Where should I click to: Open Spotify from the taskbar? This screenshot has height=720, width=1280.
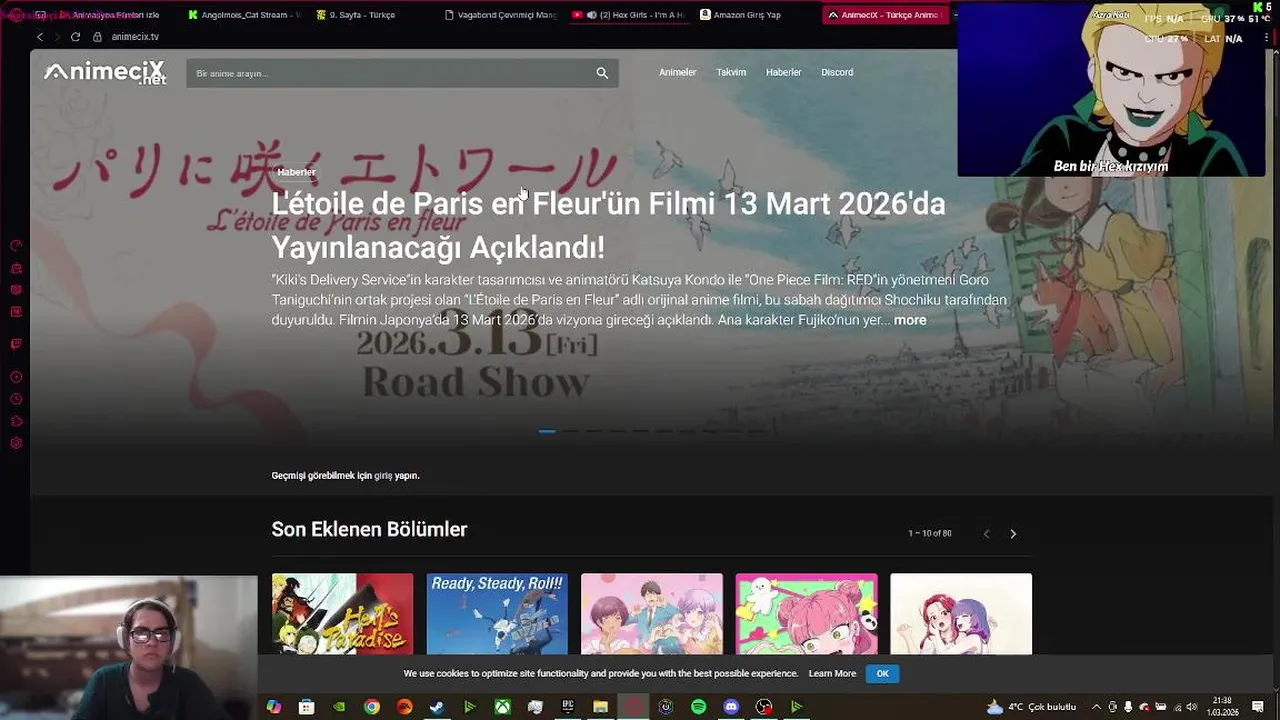tap(699, 707)
